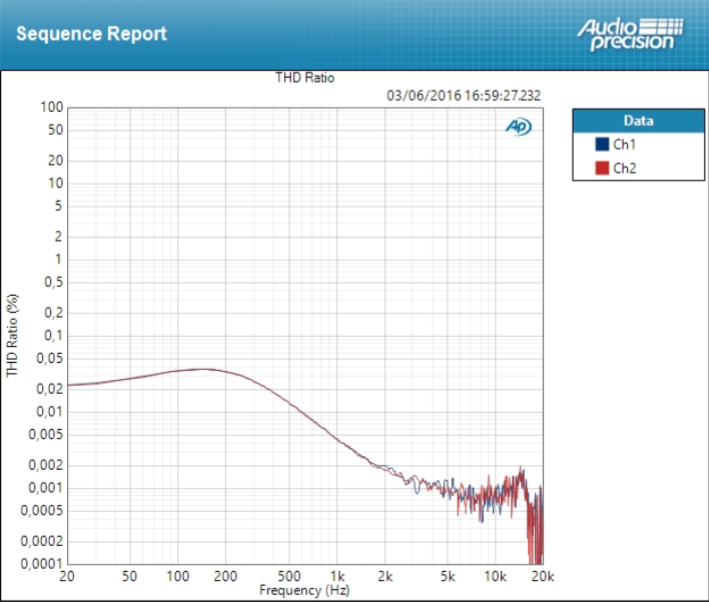The image size is (709, 602).
Task: Click the timestamp 03/06/2016 16:59:27.232
Action: (x=463, y=95)
